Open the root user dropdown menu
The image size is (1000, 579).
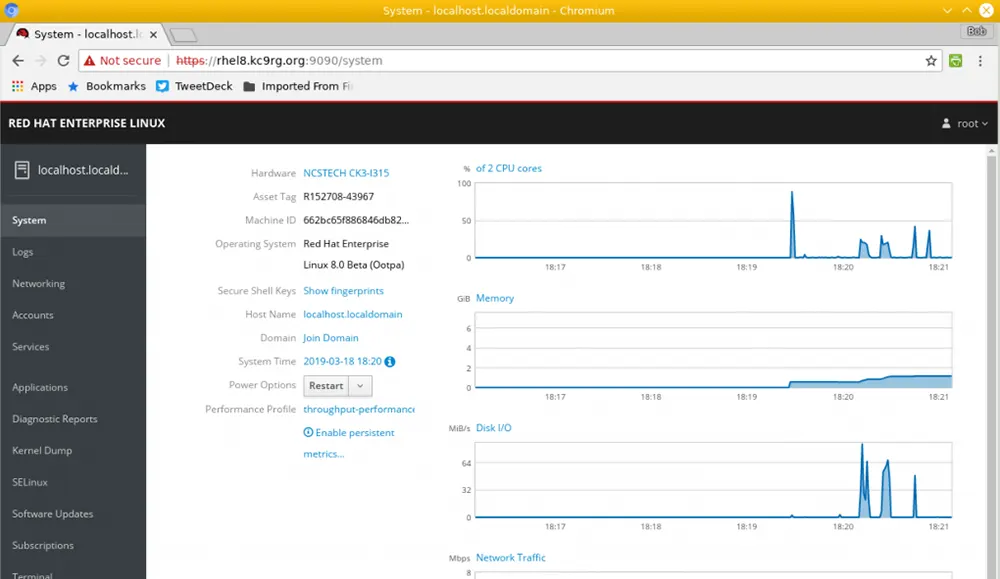966,124
